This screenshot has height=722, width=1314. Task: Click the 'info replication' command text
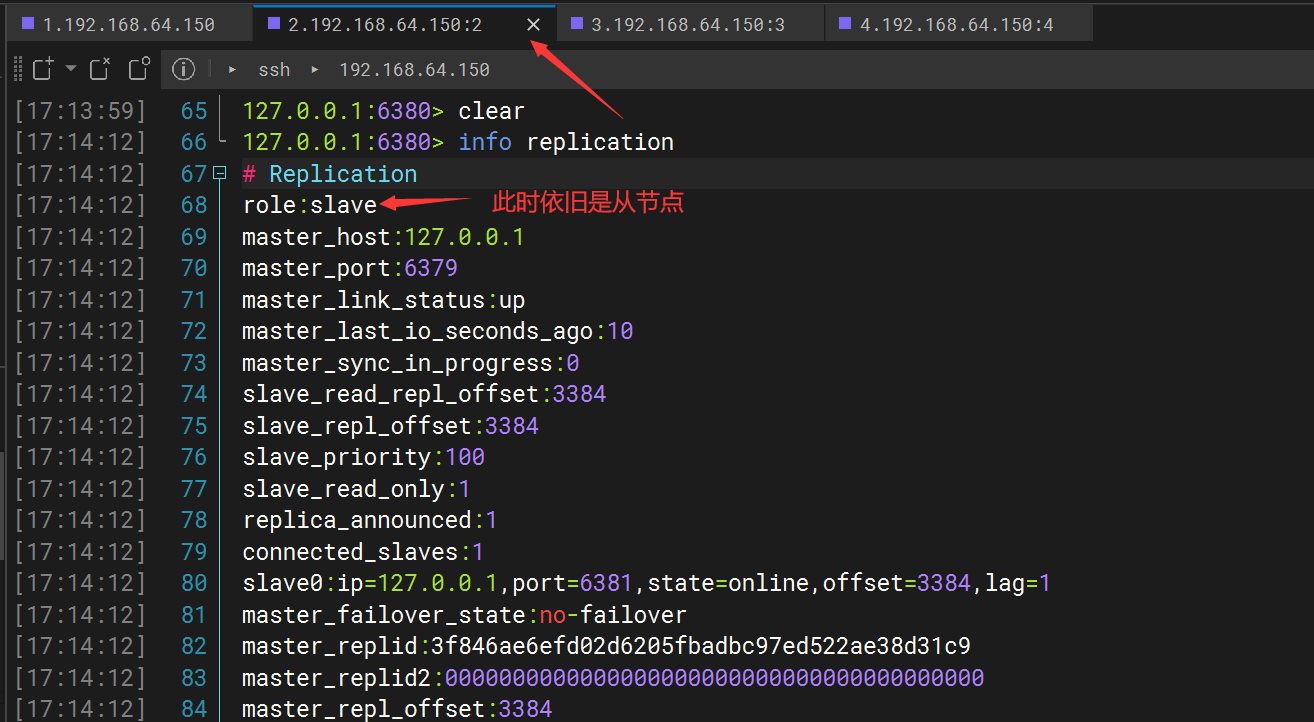[566, 142]
